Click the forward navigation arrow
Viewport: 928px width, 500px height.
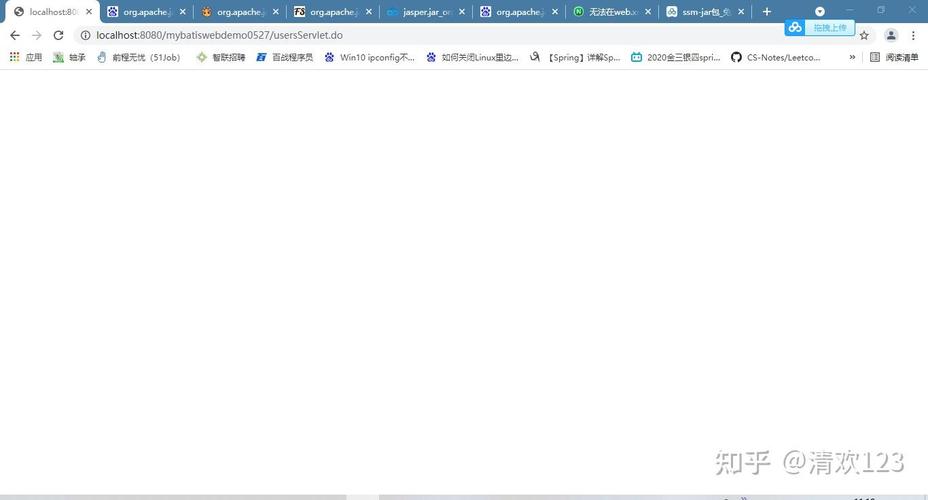point(37,36)
